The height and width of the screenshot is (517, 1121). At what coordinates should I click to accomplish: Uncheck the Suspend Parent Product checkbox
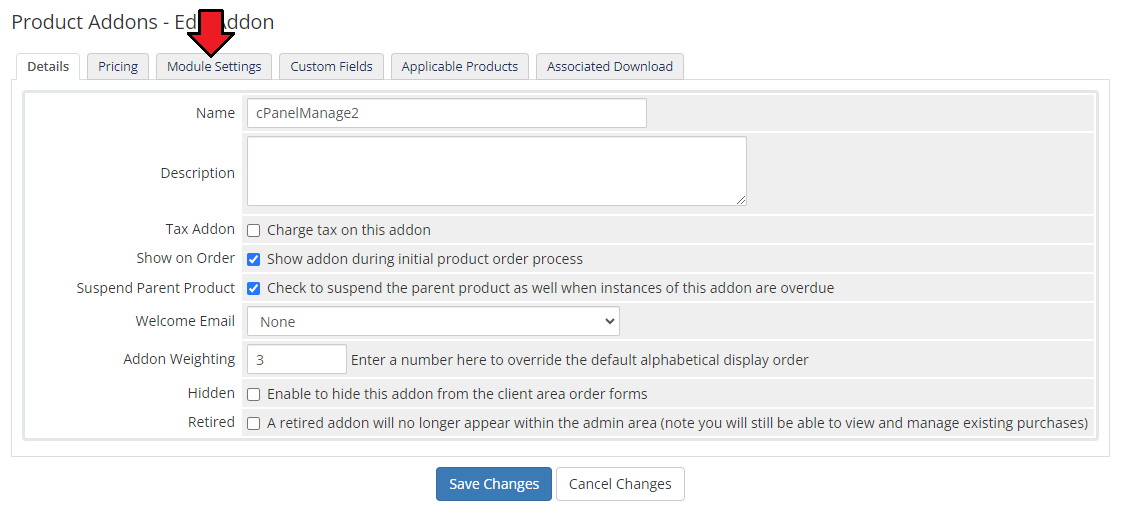point(253,288)
